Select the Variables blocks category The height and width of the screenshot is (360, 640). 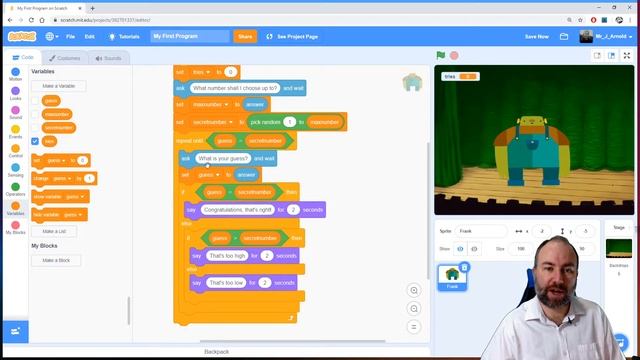coord(16,209)
